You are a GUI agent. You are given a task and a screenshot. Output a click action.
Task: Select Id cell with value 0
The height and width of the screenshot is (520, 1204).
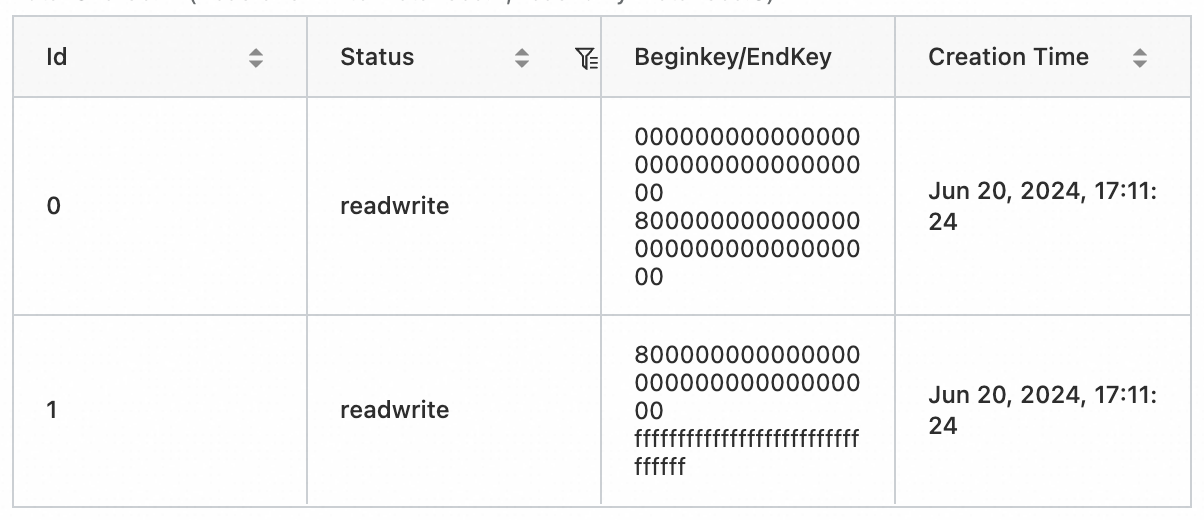[x=54, y=206]
